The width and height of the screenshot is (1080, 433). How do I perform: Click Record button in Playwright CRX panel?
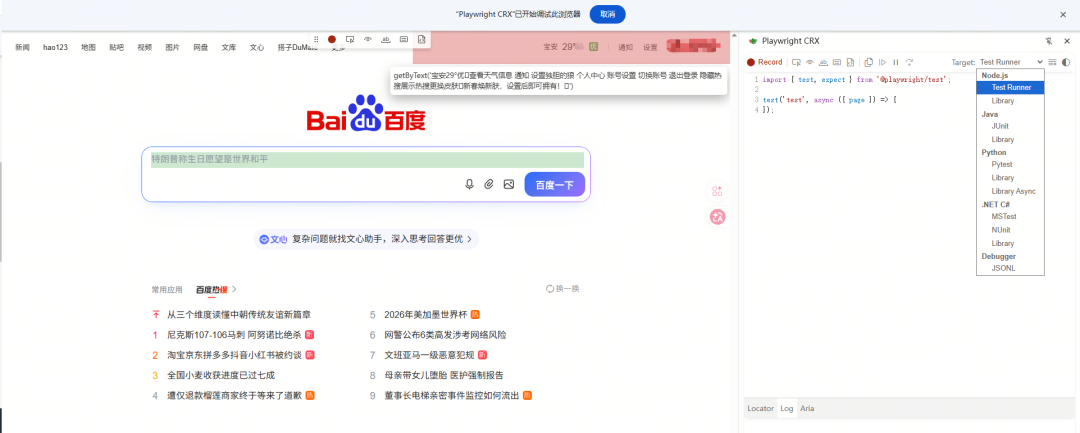(765, 62)
